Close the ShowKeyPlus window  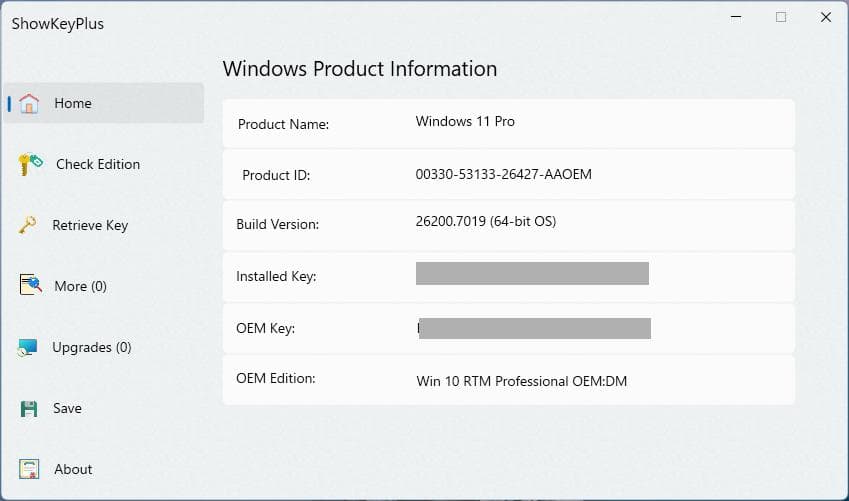coord(826,17)
